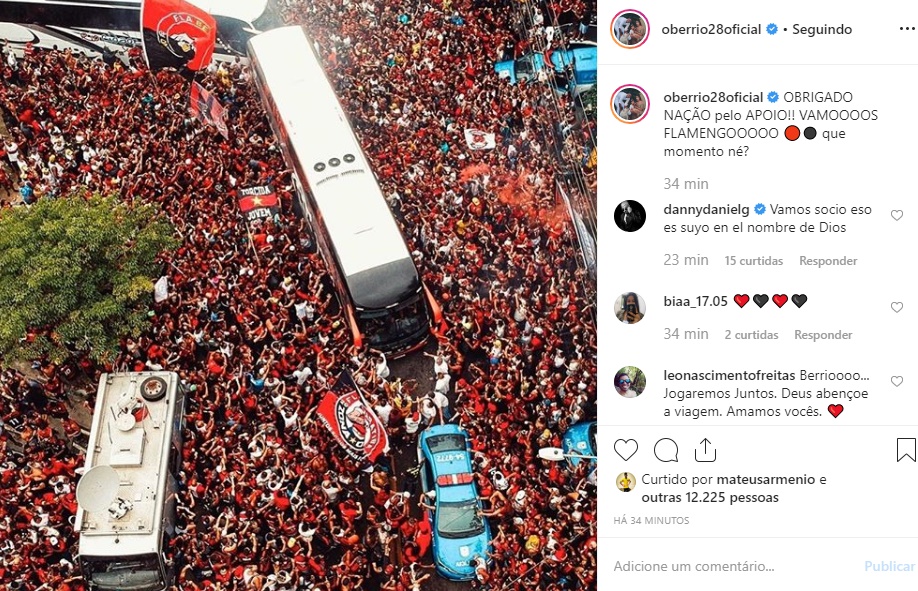Like leonascimentofreitas's comment heart

point(896,381)
